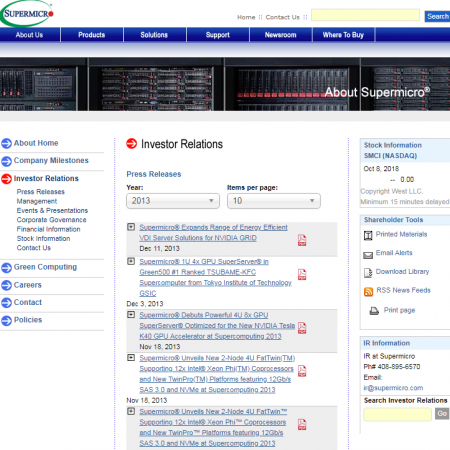Image resolution: width=450 pixels, height=450 pixels.
Task: Expand the last FatTwin™ release entry
Action: [x=131, y=411]
